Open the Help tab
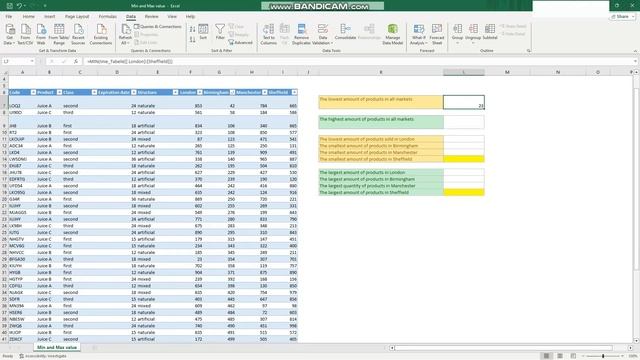This screenshot has height=360, width=640. point(190,17)
